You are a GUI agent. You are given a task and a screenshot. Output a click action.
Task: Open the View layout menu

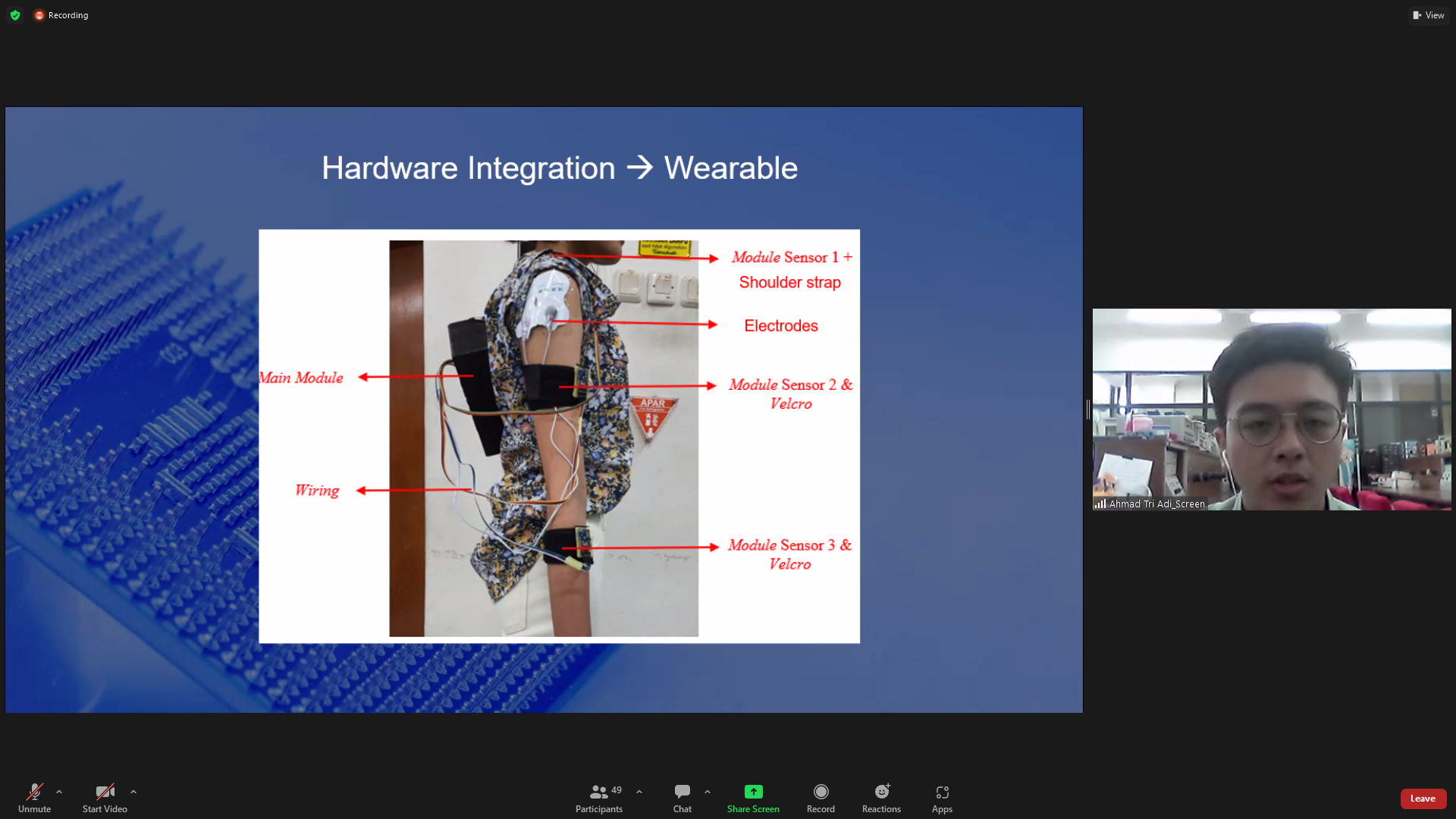tap(1429, 15)
